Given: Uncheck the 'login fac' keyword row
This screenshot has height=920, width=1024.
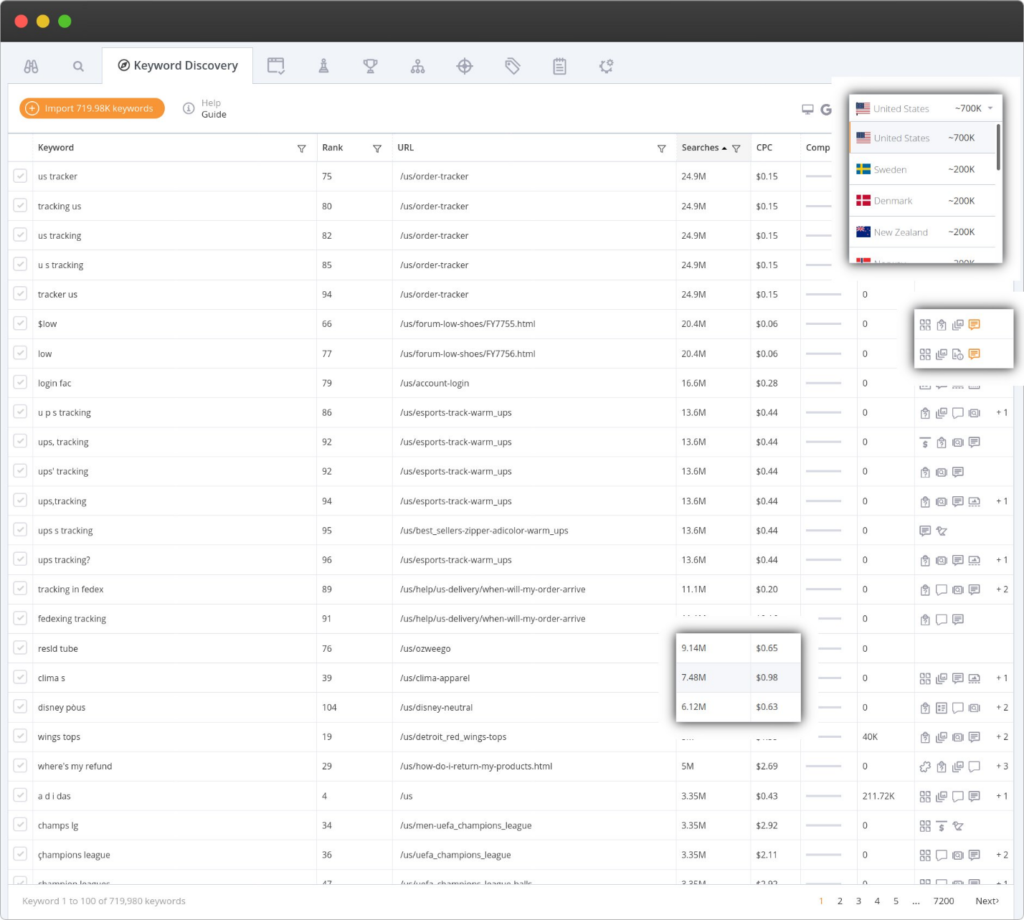Looking at the screenshot, I should [x=20, y=383].
